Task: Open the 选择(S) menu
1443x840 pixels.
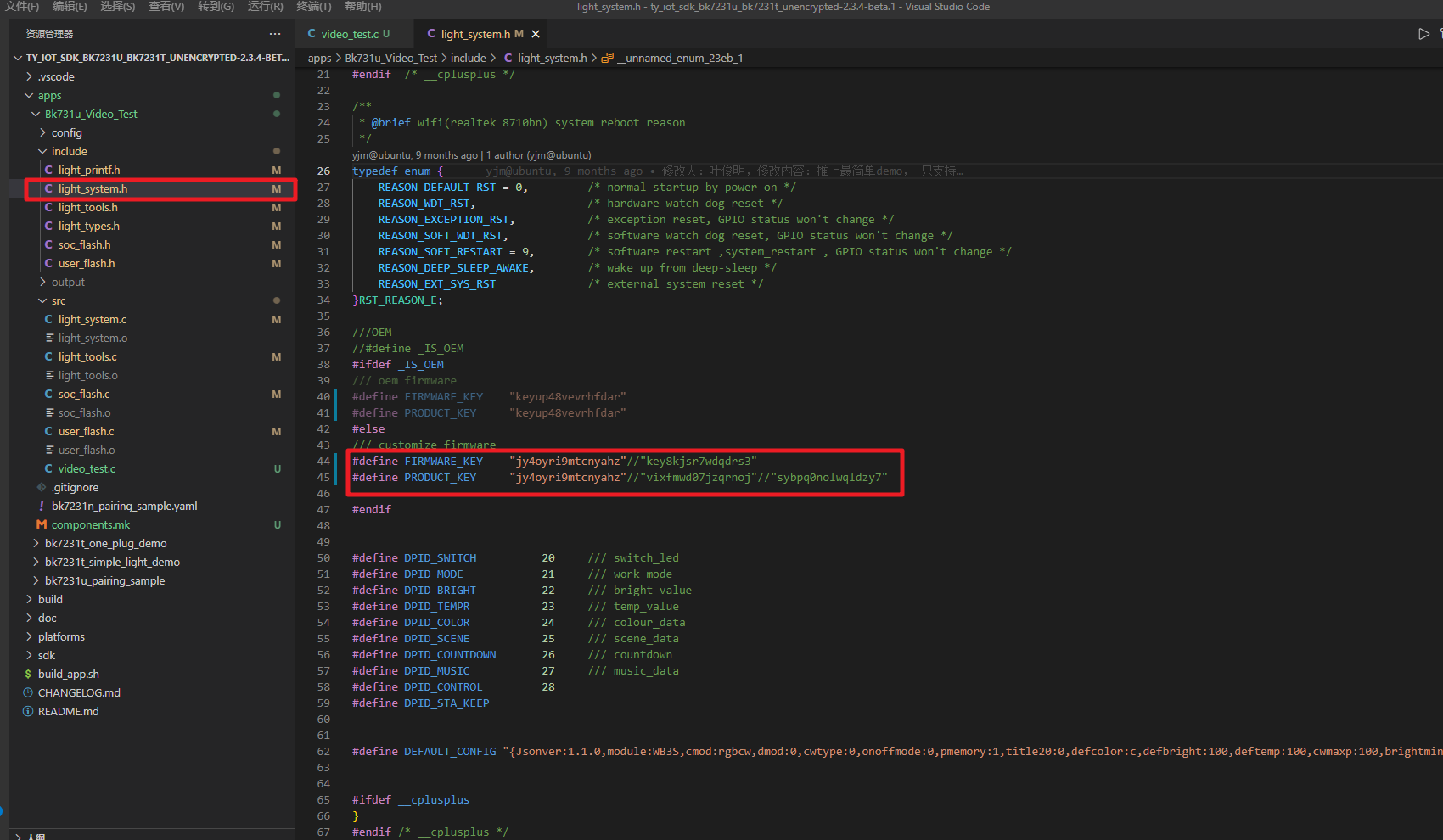Action: (x=118, y=7)
